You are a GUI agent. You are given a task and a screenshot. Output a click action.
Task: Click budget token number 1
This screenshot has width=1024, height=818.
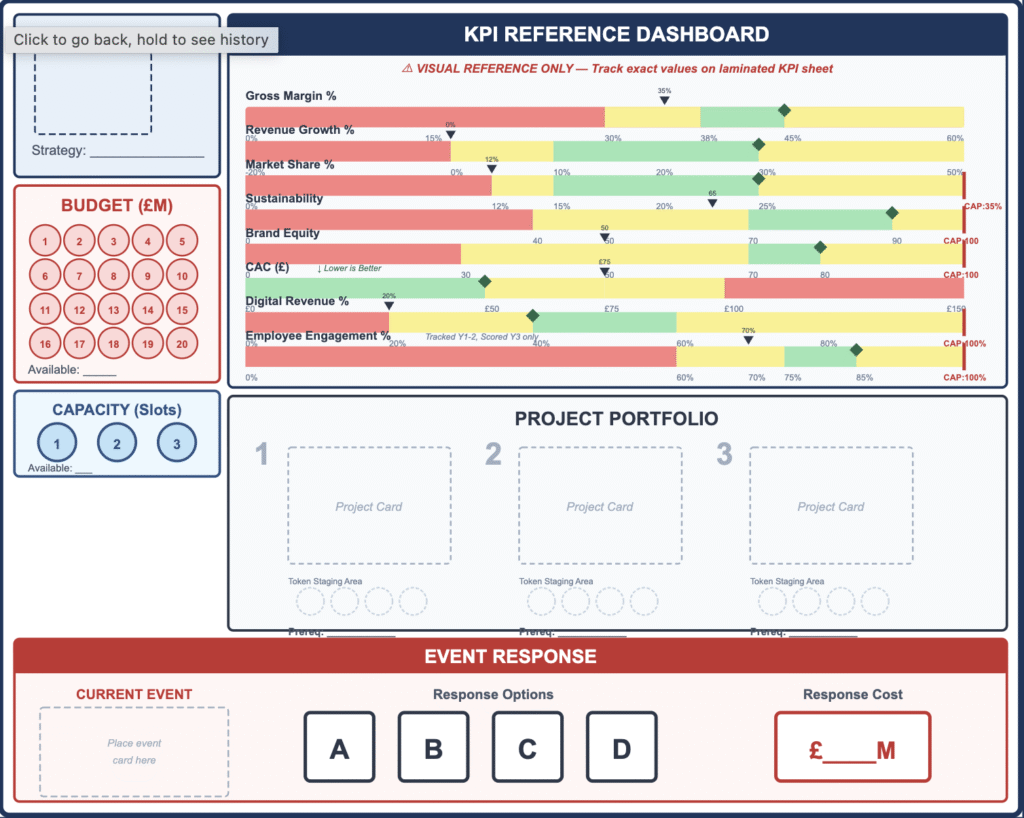pyautogui.click(x=46, y=242)
